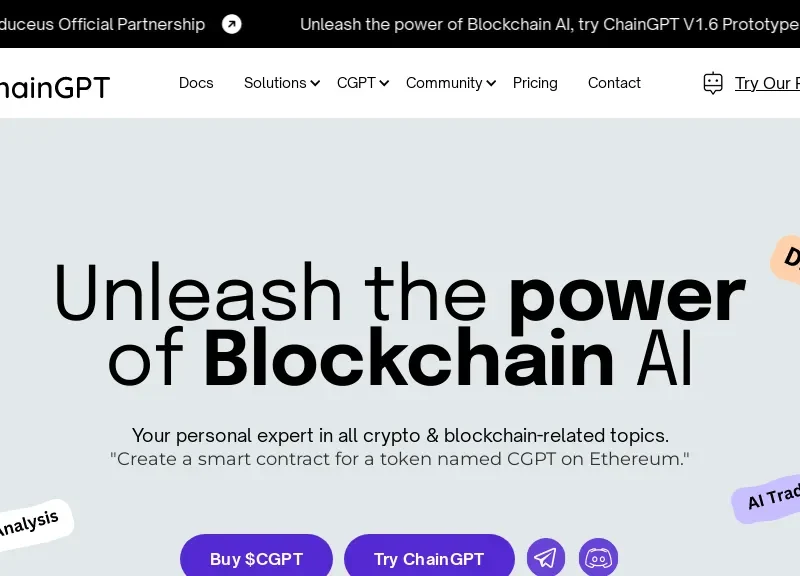800x576 pixels.
Task: Expand the CGPT dropdown chevron
Action: [x=384, y=84]
